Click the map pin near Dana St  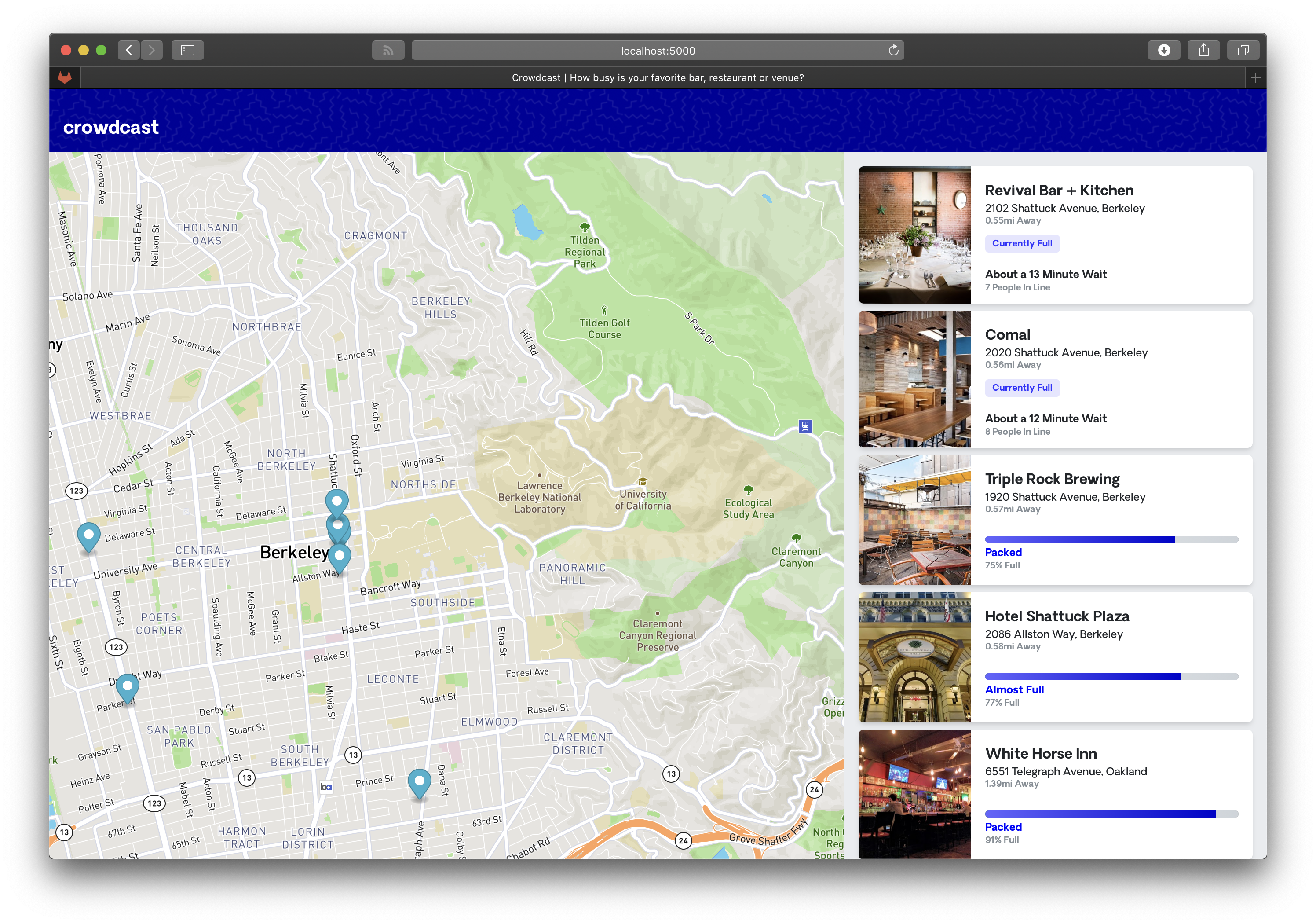(x=419, y=782)
